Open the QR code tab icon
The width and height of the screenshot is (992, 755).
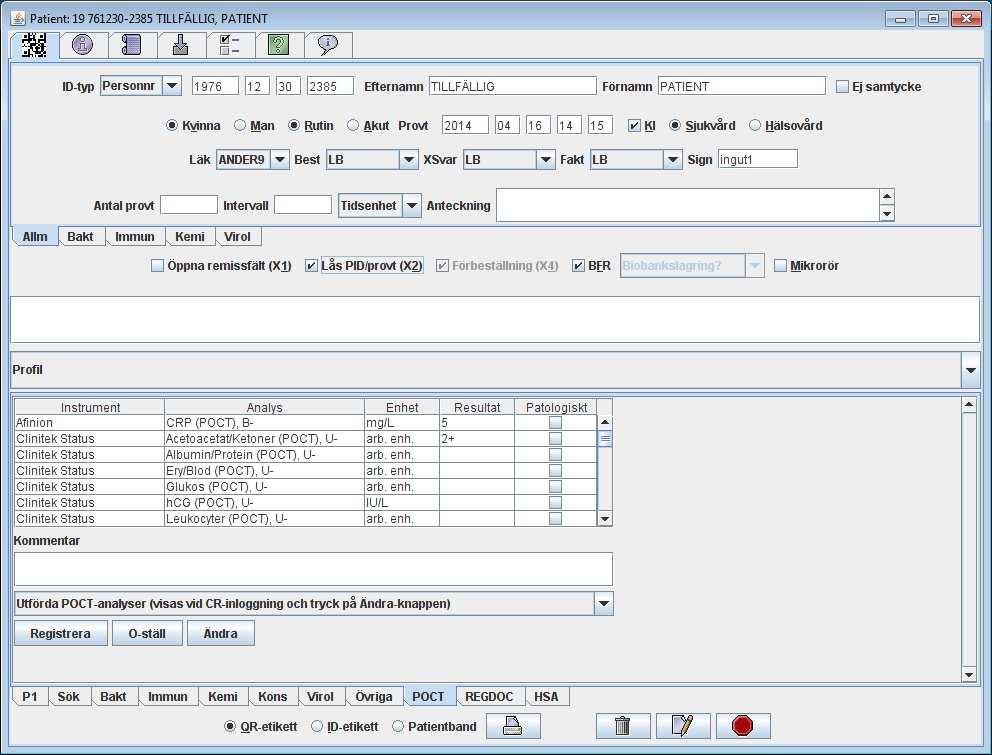tap(35, 45)
